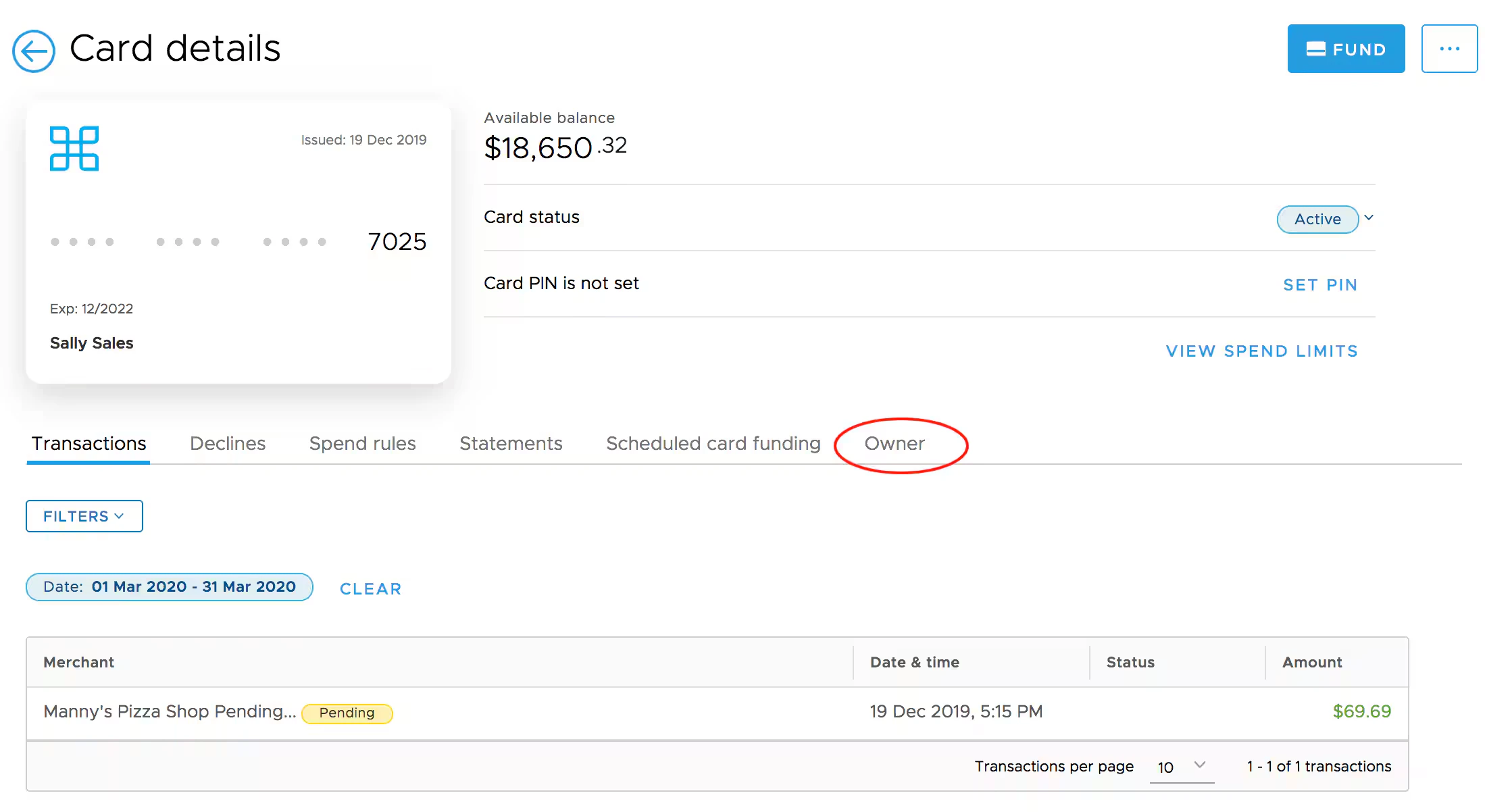Click the FUND button

coord(1345,49)
